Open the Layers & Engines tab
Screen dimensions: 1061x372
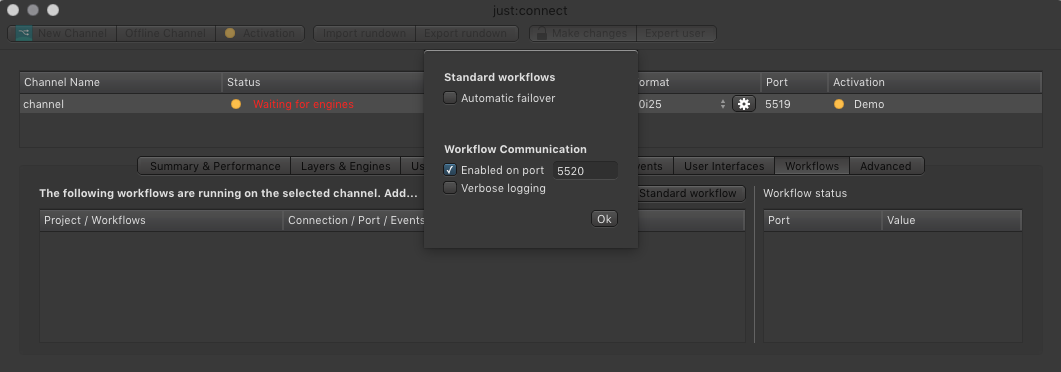(345, 166)
